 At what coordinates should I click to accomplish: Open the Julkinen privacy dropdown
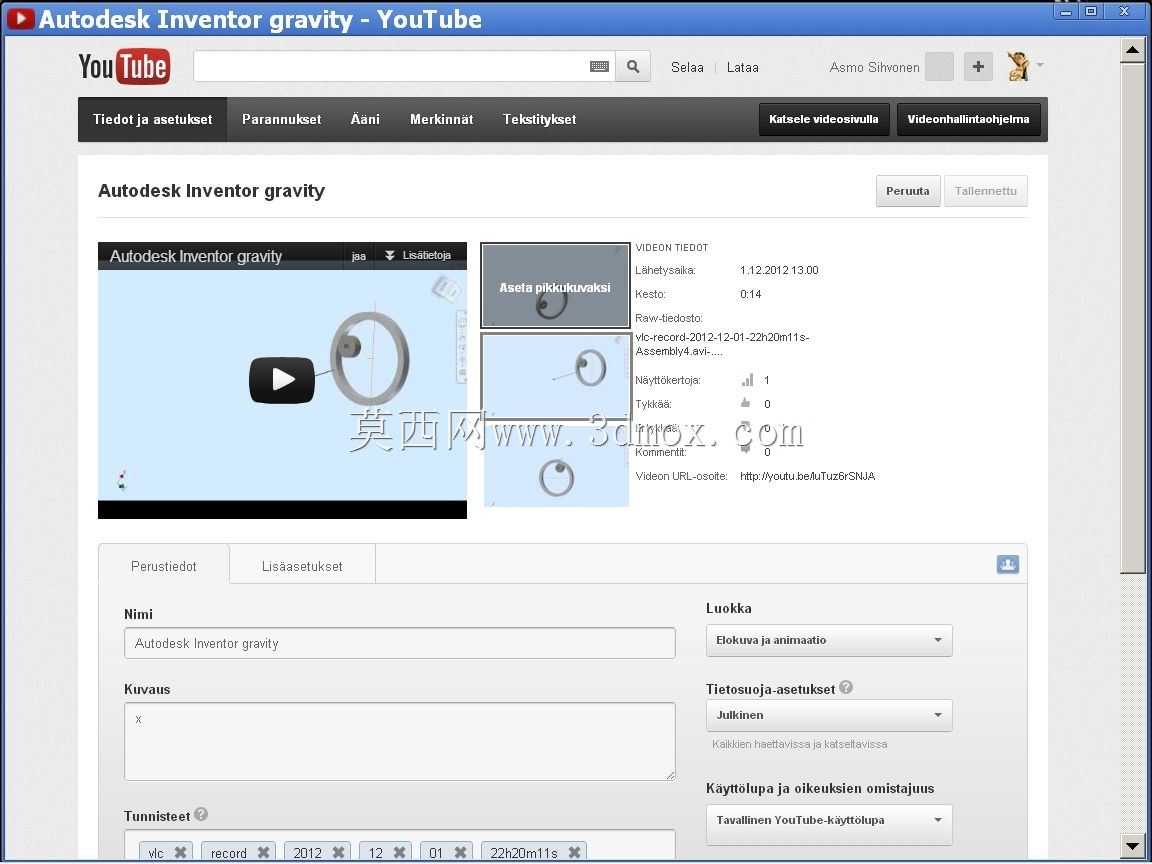(829, 715)
